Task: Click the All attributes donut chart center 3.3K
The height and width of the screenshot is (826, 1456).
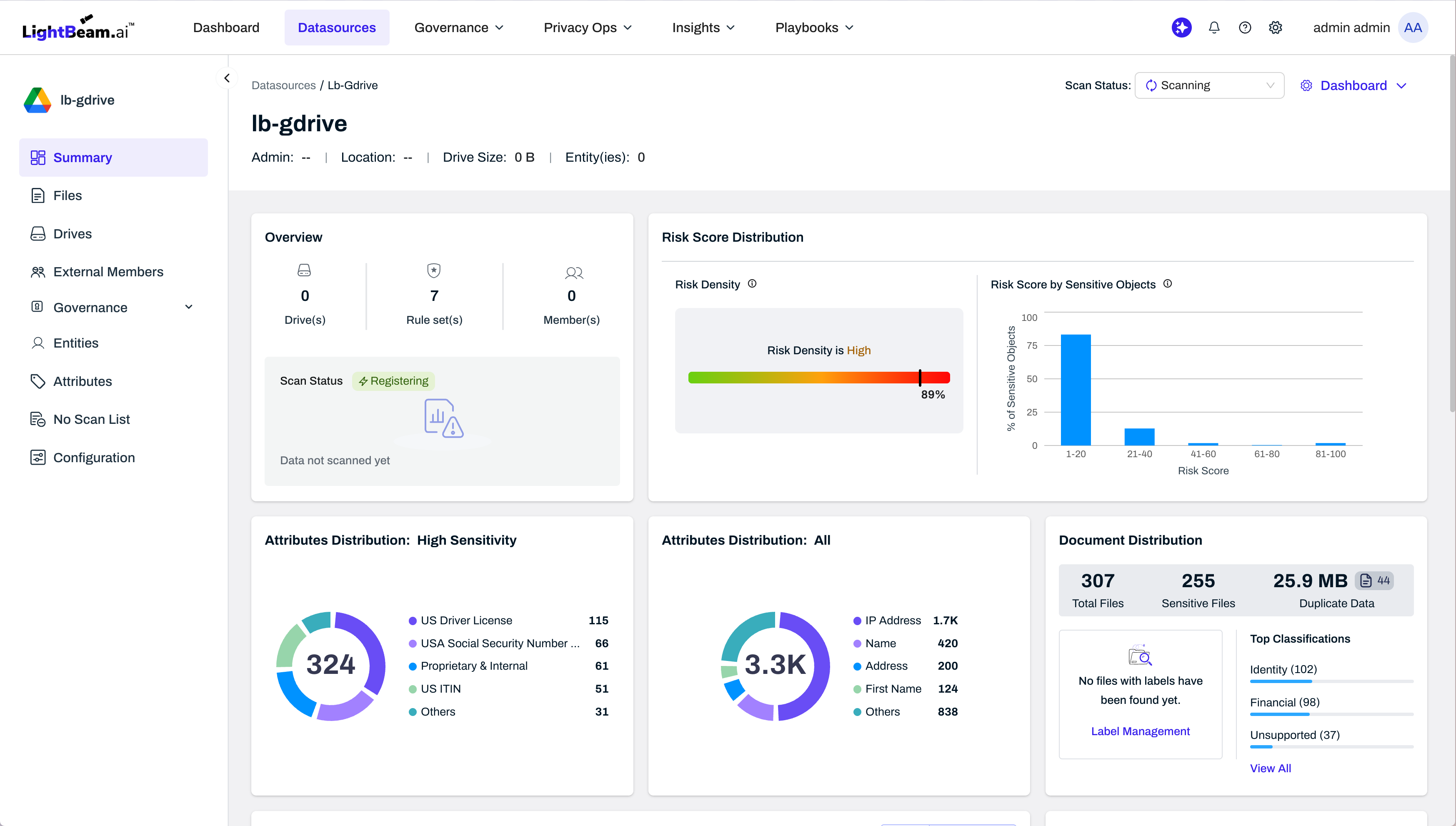Action: point(775,665)
